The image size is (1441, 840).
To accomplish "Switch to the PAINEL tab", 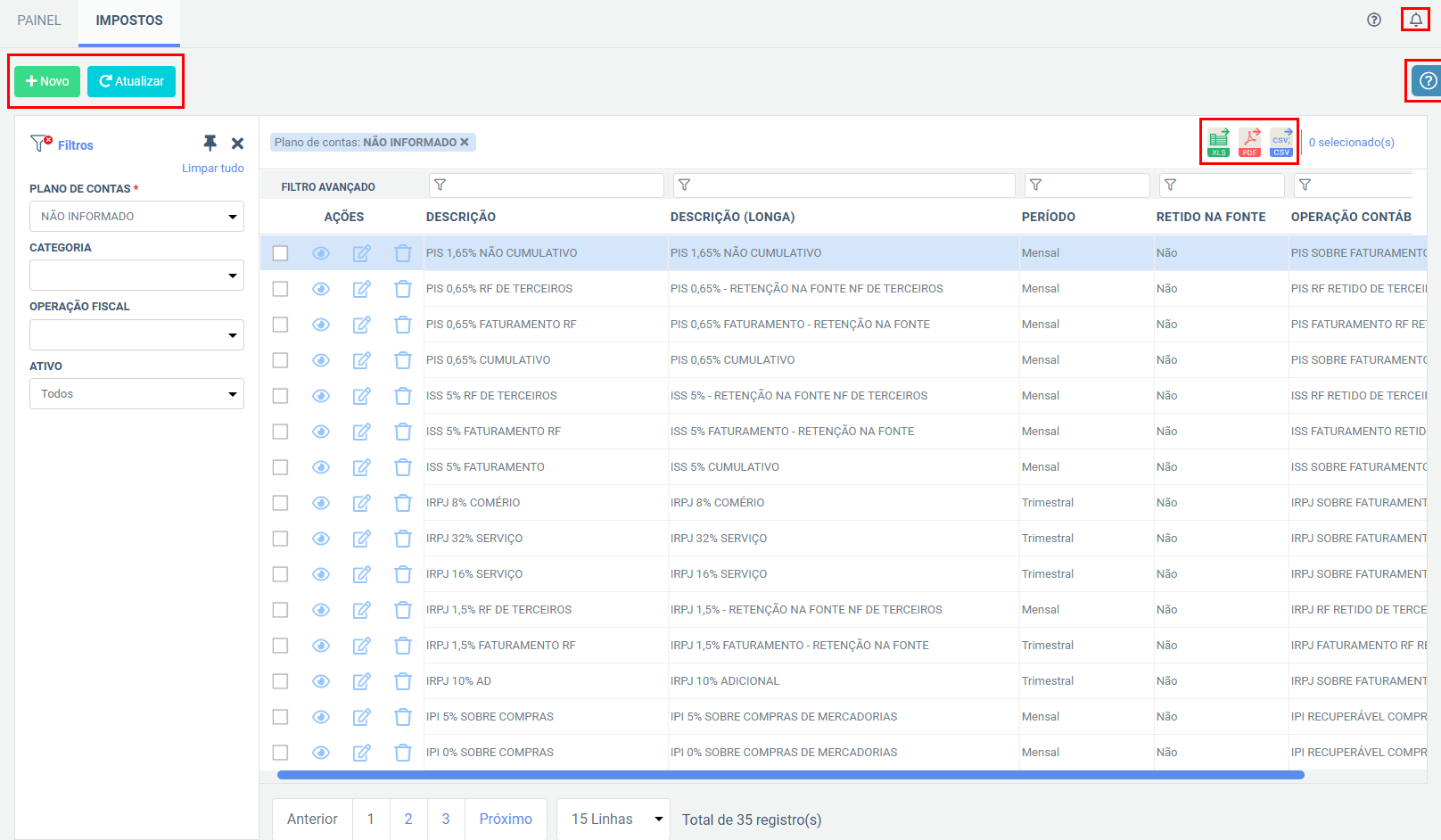I will (x=39, y=20).
